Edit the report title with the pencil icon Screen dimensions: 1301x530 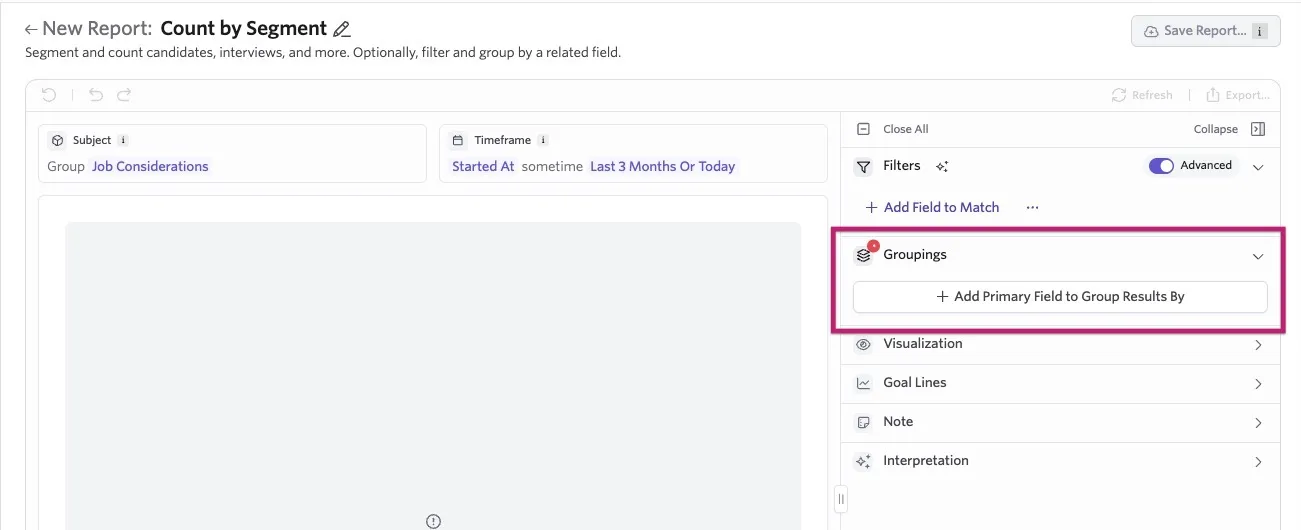pyautogui.click(x=342, y=30)
